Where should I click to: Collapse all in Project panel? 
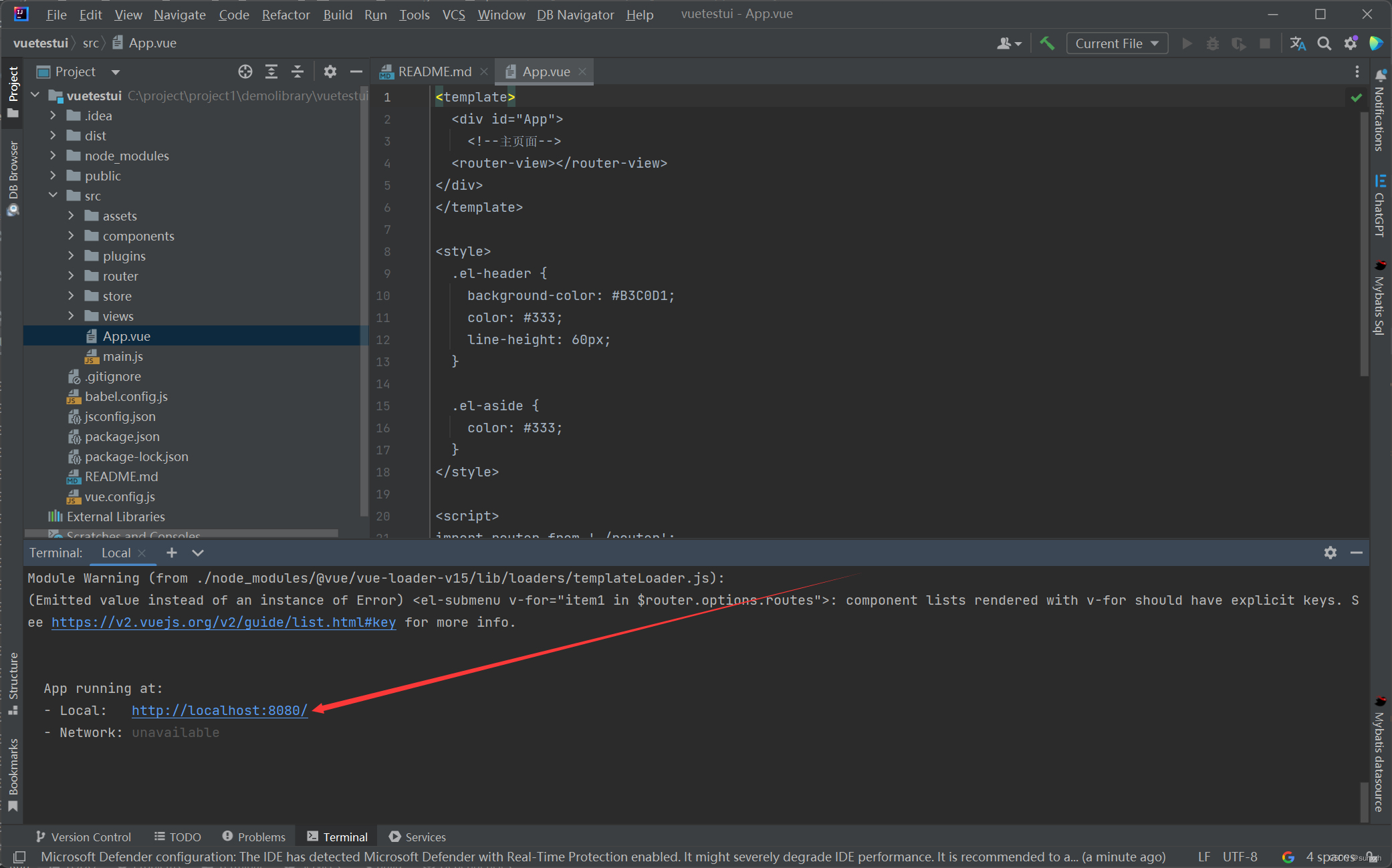tap(298, 71)
